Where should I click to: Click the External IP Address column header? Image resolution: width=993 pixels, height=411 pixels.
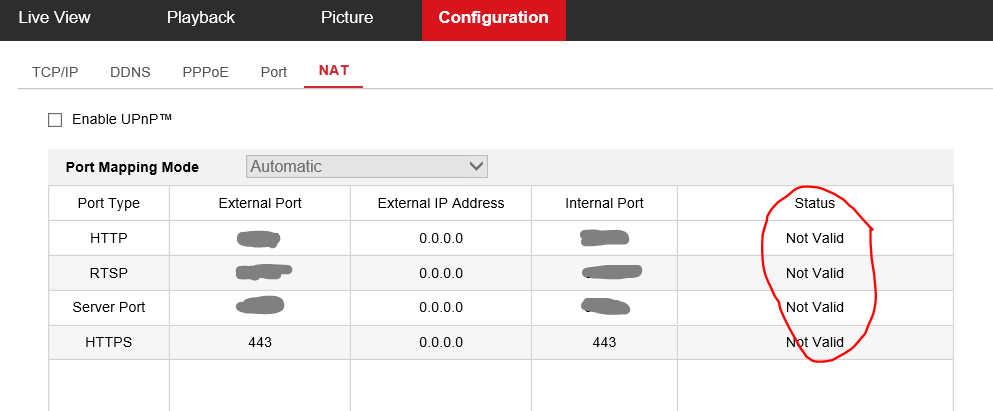(x=441, y=203)
